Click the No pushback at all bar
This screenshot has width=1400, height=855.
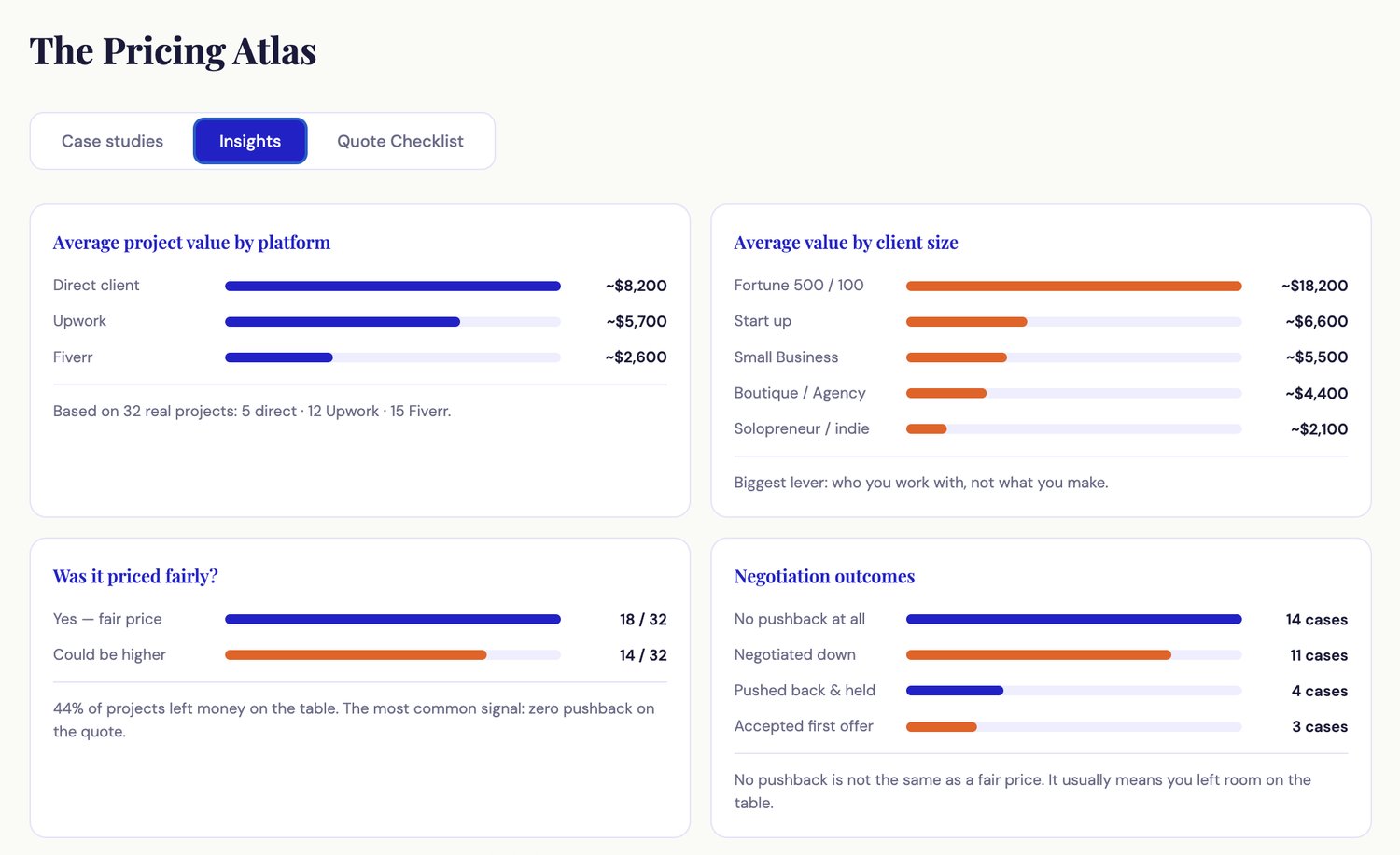point(1074,619)
